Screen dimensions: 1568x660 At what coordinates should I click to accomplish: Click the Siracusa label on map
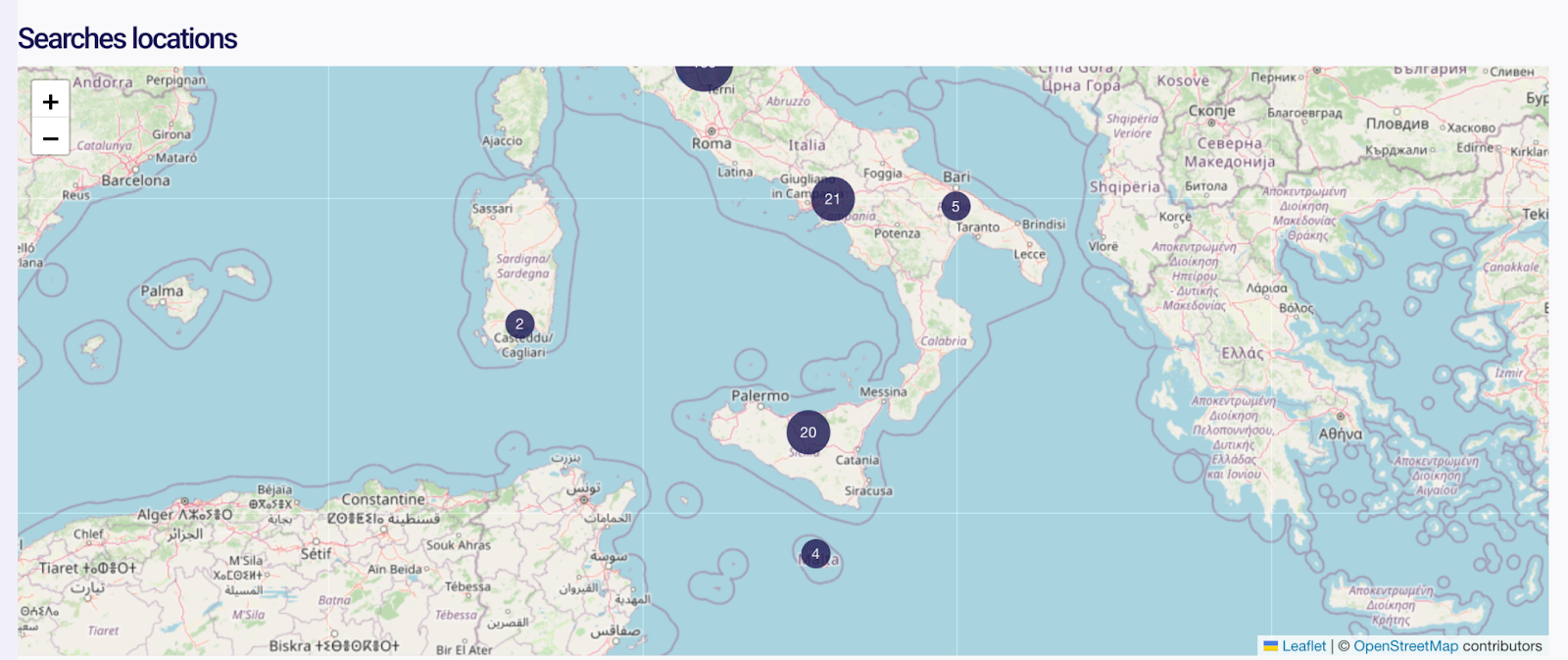(868, 490)
